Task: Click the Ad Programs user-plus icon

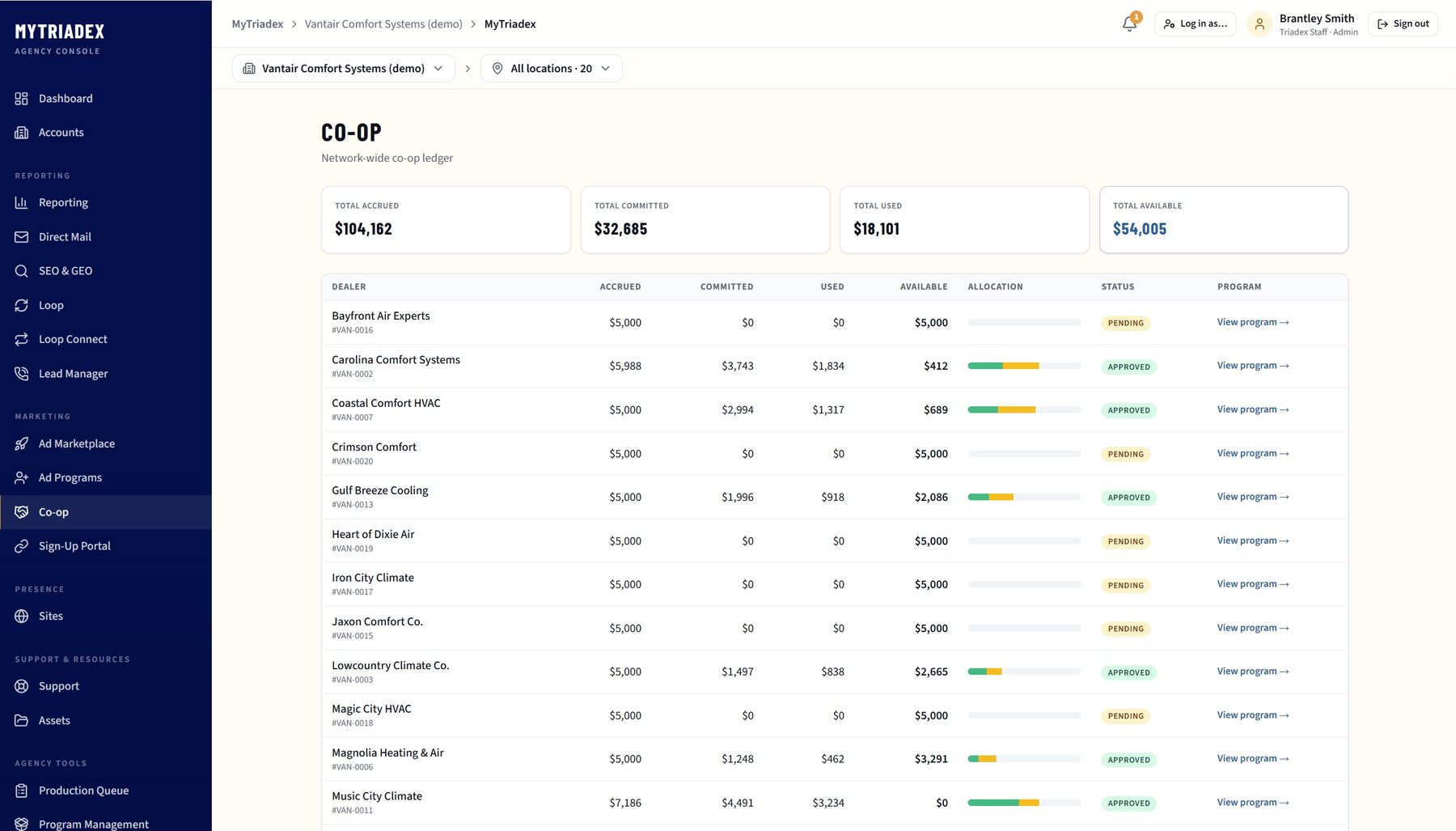Action: point(22,477)
